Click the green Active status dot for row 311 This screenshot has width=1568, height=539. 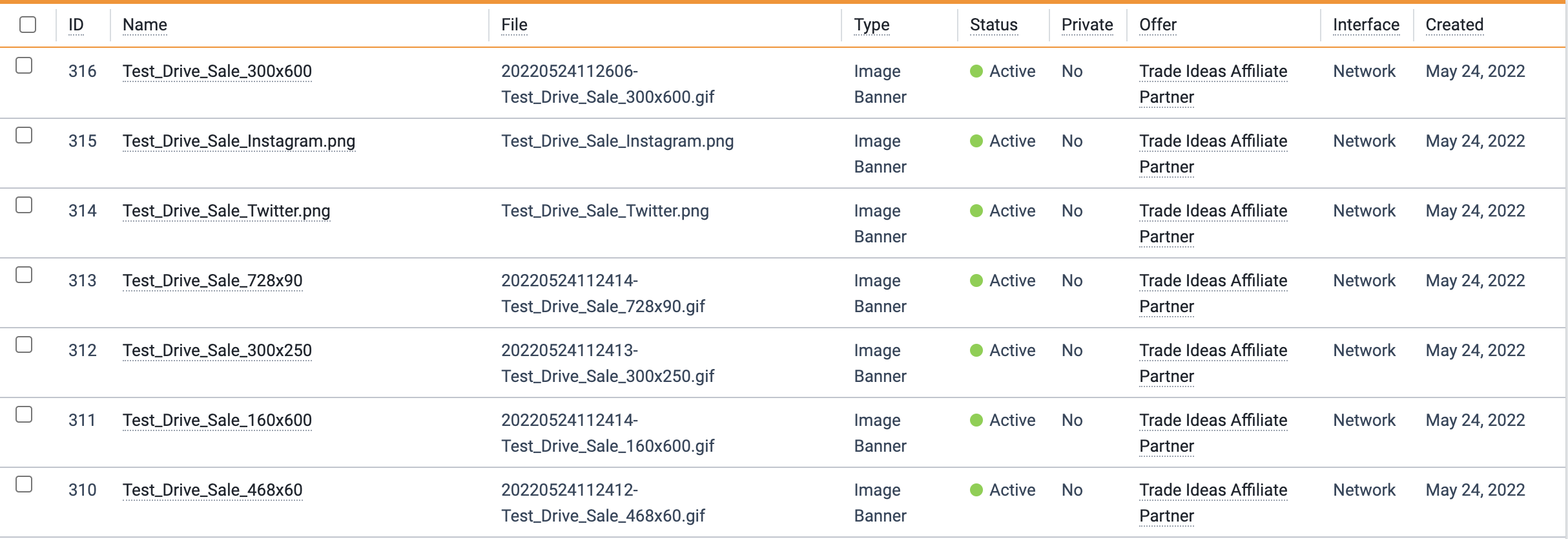[976, 420]
